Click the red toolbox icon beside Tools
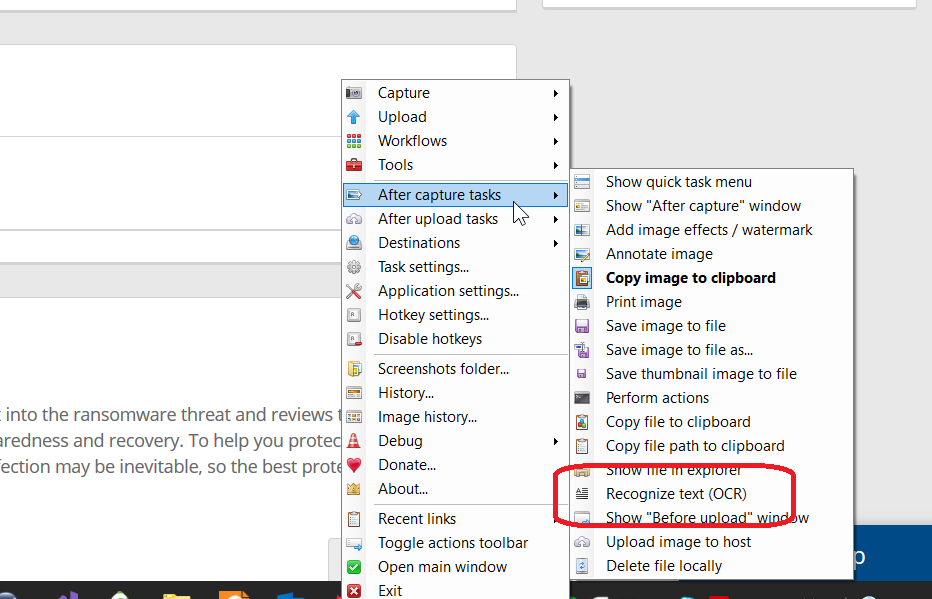The height and width of the screenshot is (599, 932). [354, 165]
